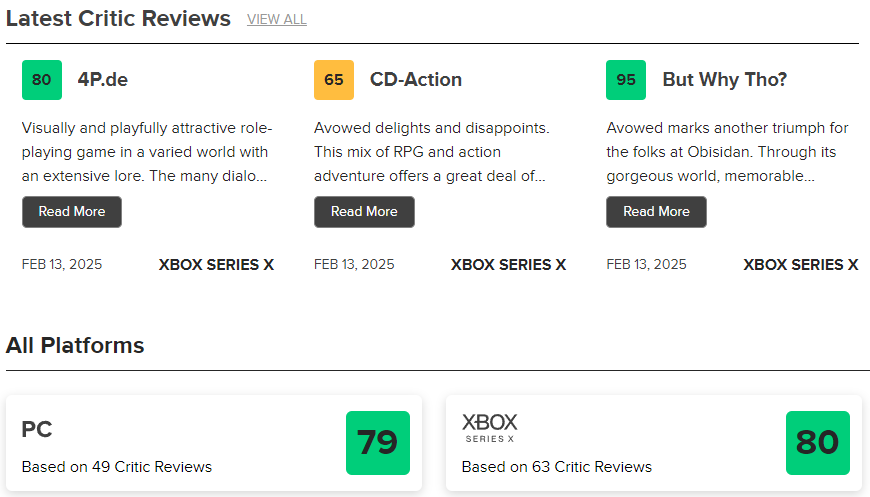870x497 pixels.
Task: Read More of the CD-Action review
Action: click(364, 211)
